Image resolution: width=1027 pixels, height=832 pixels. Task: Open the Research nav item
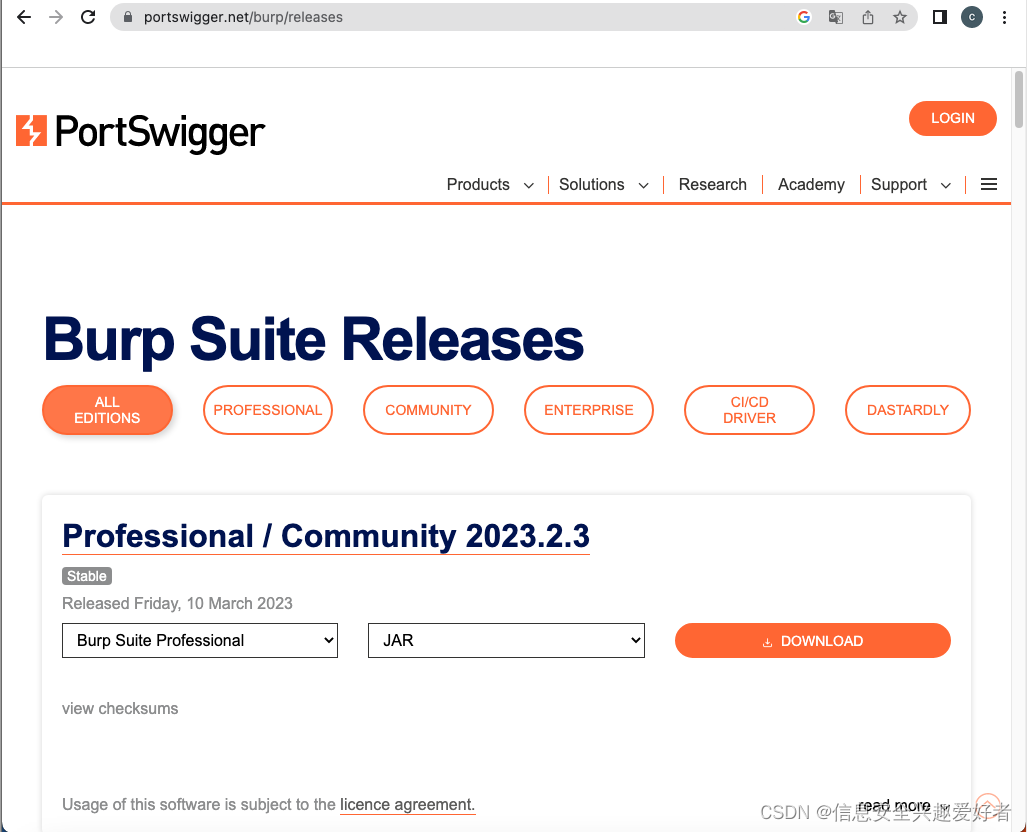(713, 185)
